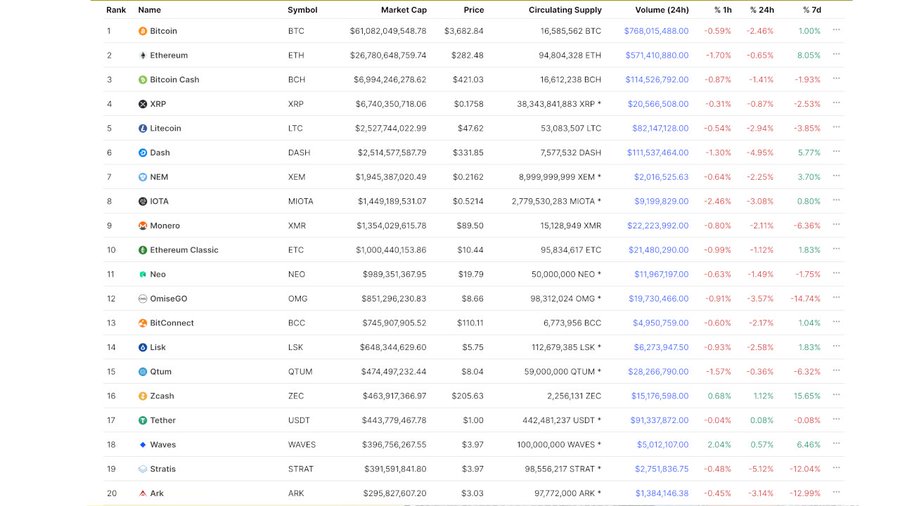This screenshot has width=900, height=506.
Task: Open more-options menu in Monero row
Action: pos(836,224)
